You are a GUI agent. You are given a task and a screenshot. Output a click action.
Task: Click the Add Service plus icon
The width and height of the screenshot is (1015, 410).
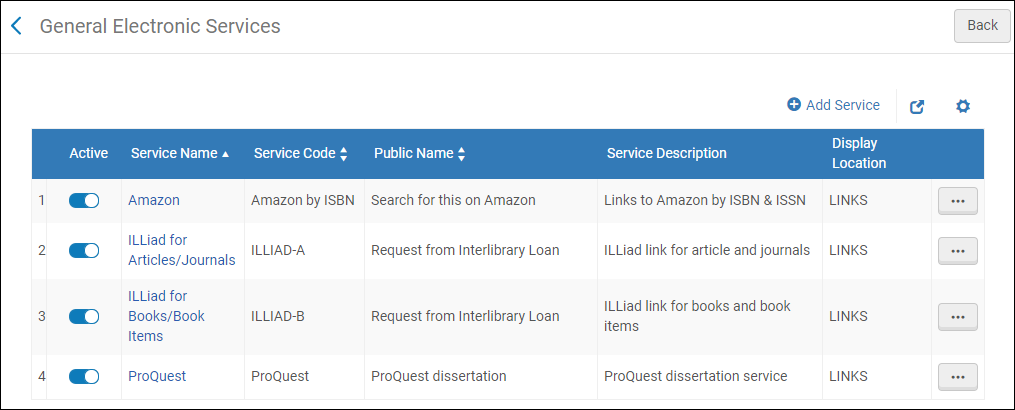click(x=794, y=105)
